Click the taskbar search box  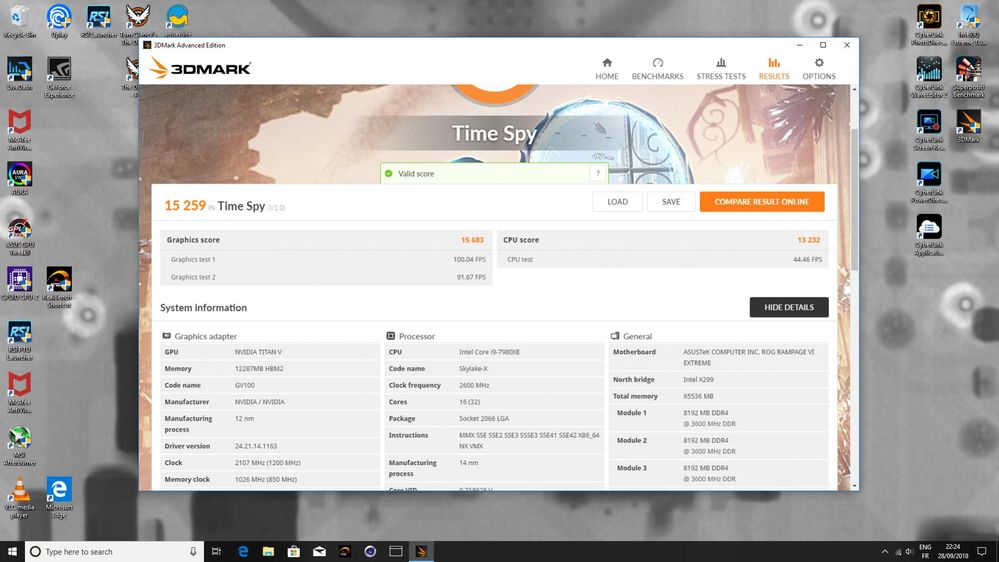(114, 551)
